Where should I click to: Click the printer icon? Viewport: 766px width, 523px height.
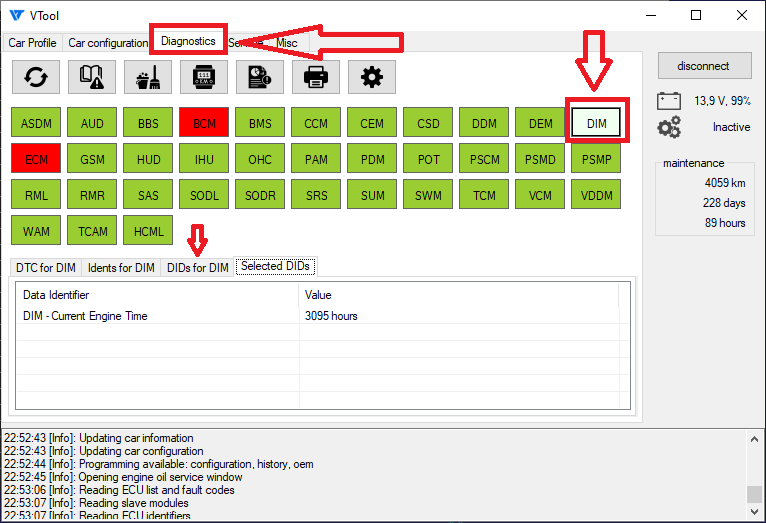pyautogui.click(x=316, y=77)
